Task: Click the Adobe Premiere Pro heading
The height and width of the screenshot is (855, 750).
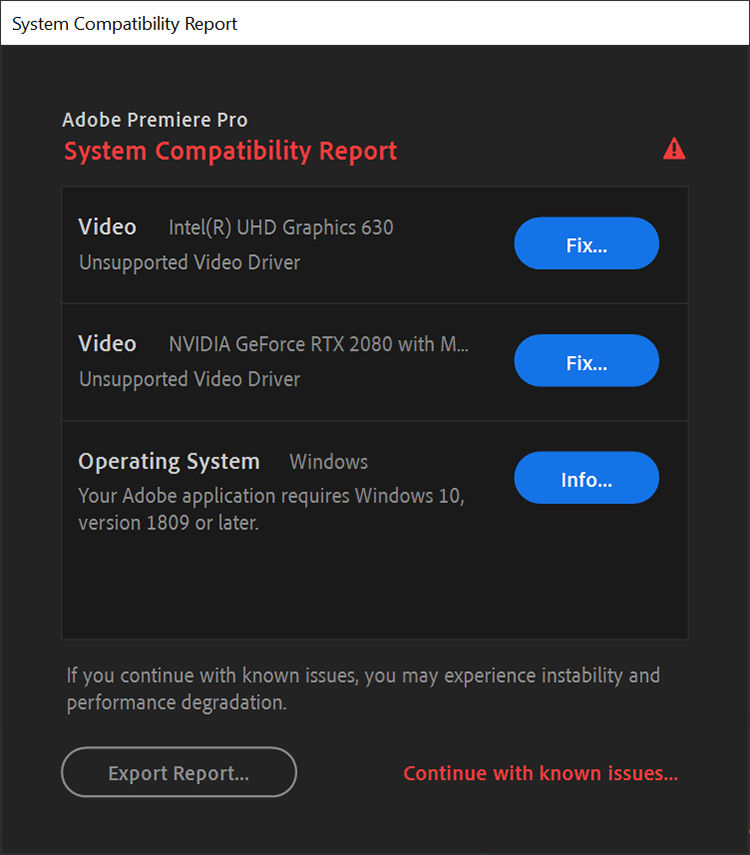Action: pyautogui.click(x=155, y=119)
